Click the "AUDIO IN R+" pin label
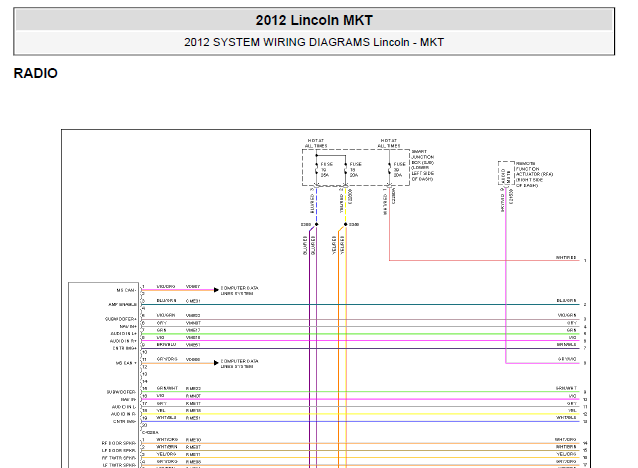The width and height of the screenshot is (638, 468). [x=123, y=341]
